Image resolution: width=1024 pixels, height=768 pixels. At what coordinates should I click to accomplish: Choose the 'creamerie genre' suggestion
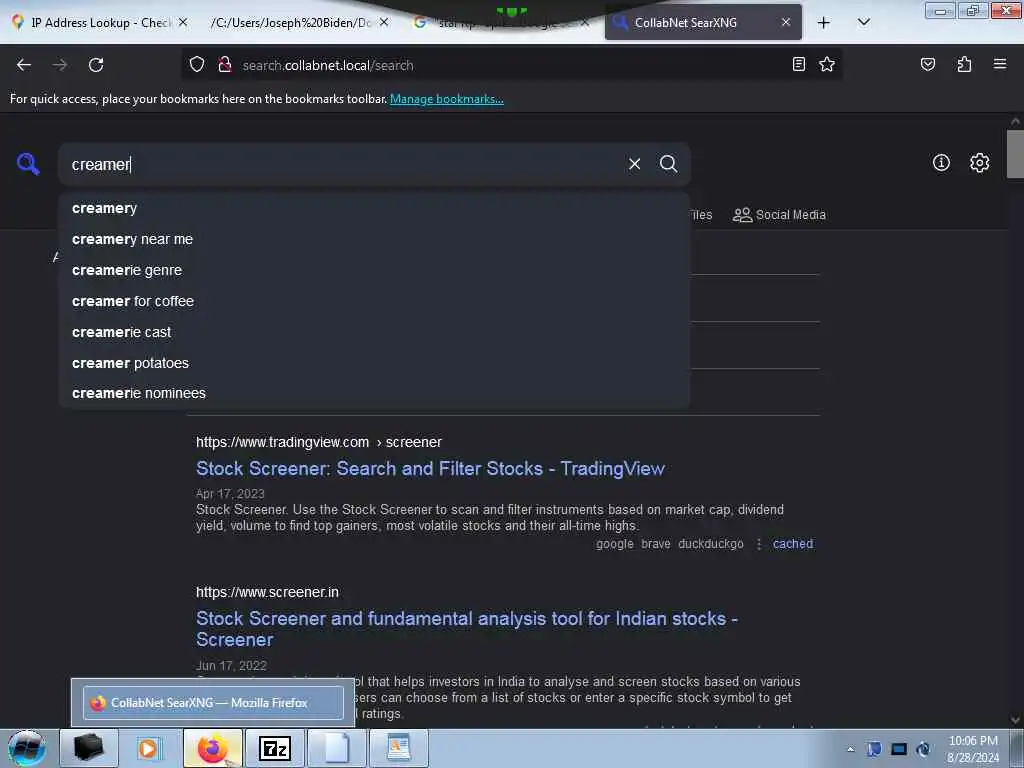374,270
